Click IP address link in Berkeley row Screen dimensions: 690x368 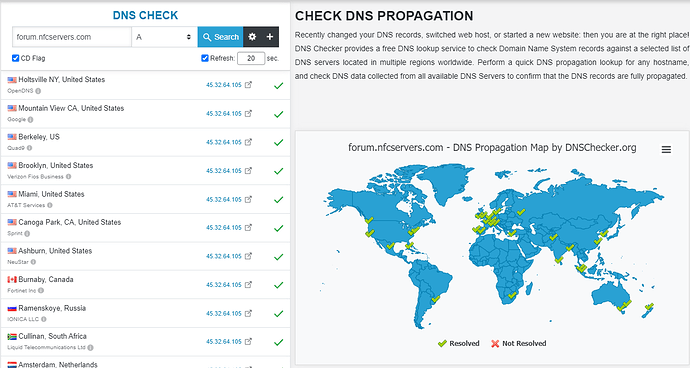point(224,142)
